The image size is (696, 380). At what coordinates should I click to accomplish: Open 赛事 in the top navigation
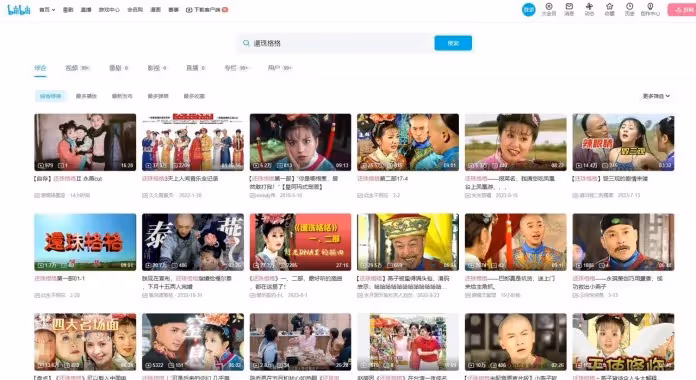point(174,10)
